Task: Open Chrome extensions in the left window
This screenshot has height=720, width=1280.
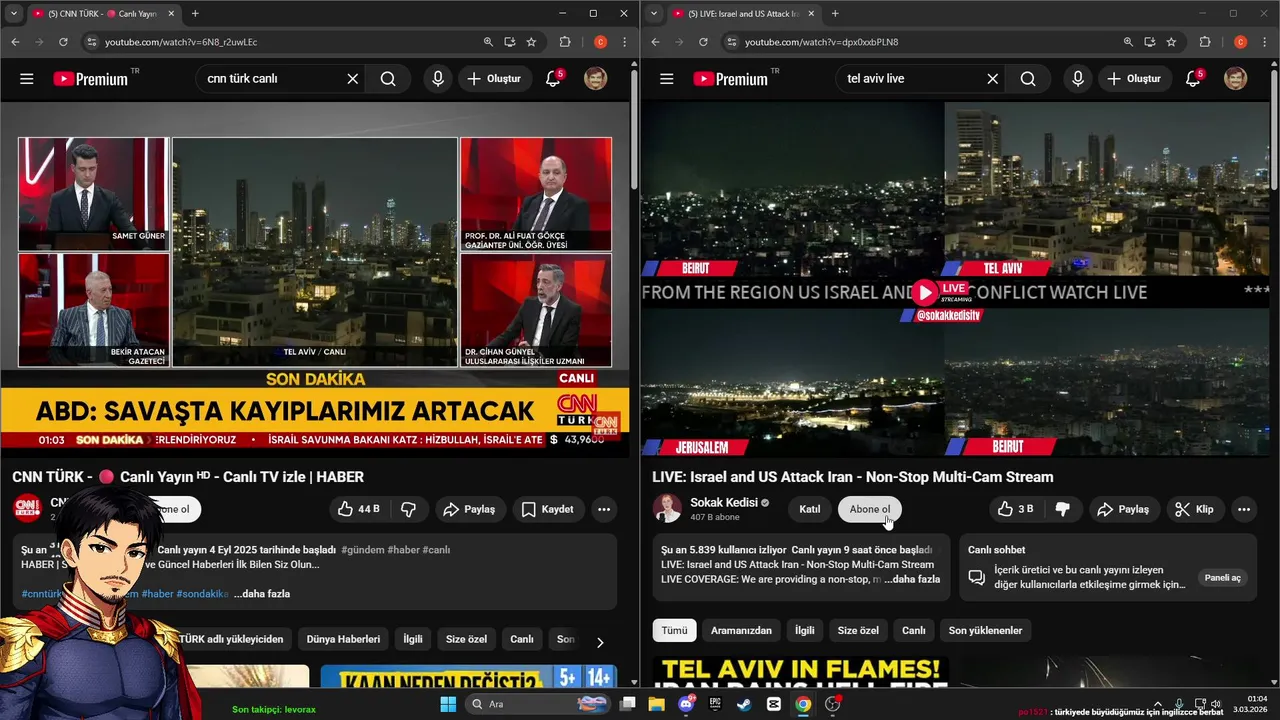Action: pos(565,42)
